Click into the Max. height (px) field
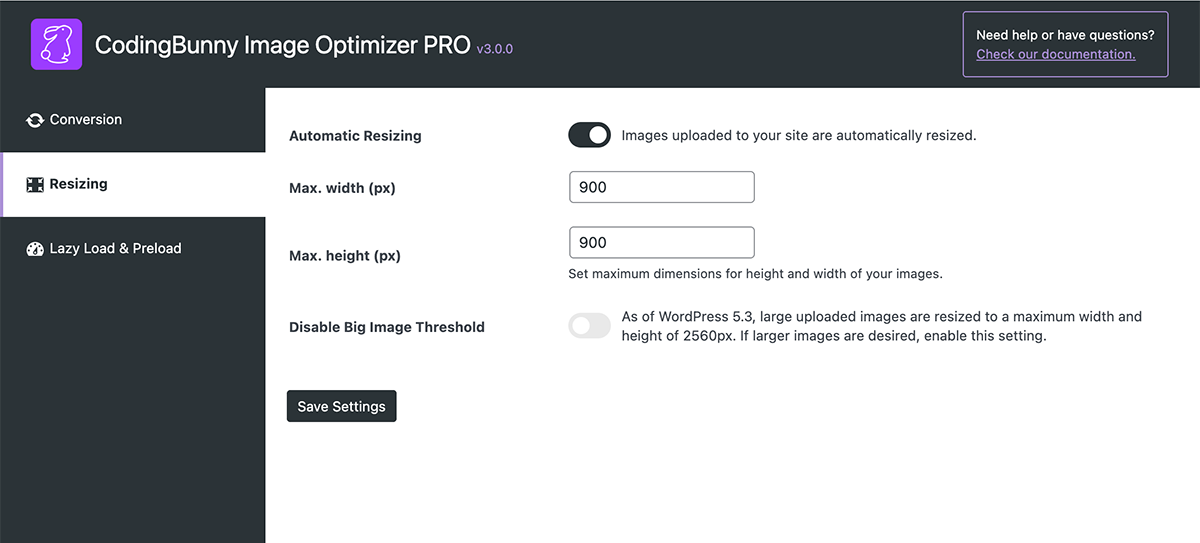 pos(661,243)
